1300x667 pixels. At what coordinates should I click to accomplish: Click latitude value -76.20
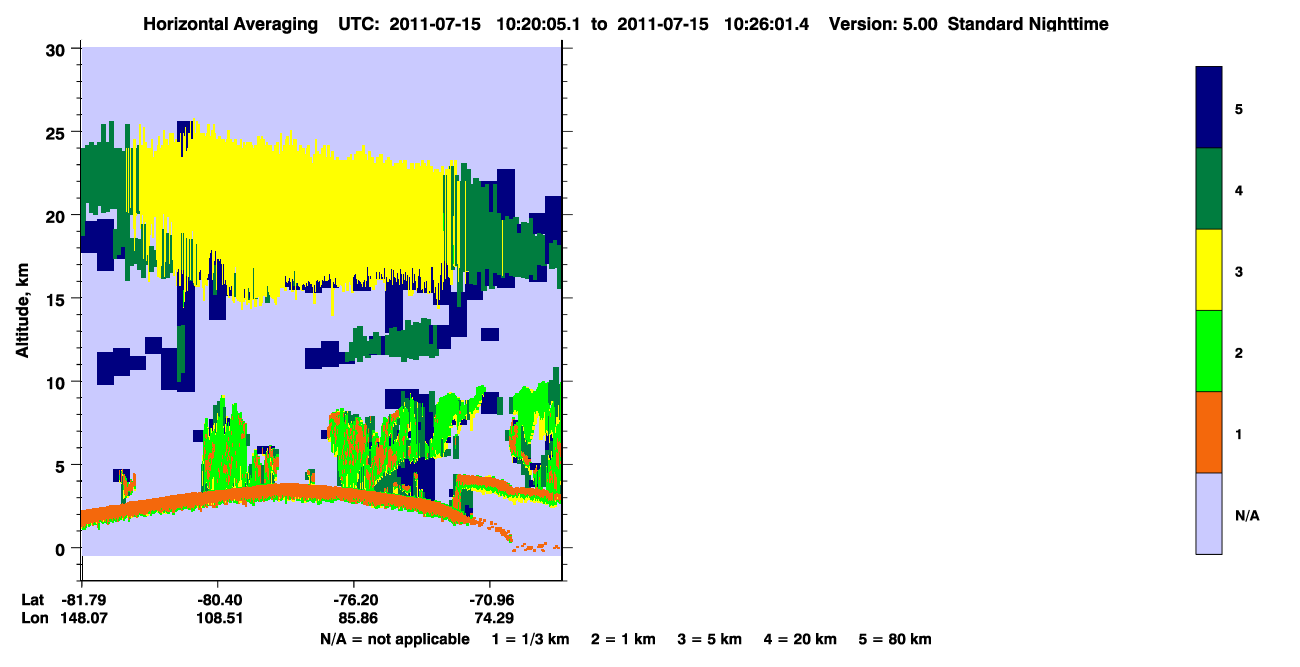tap(356, 600)
